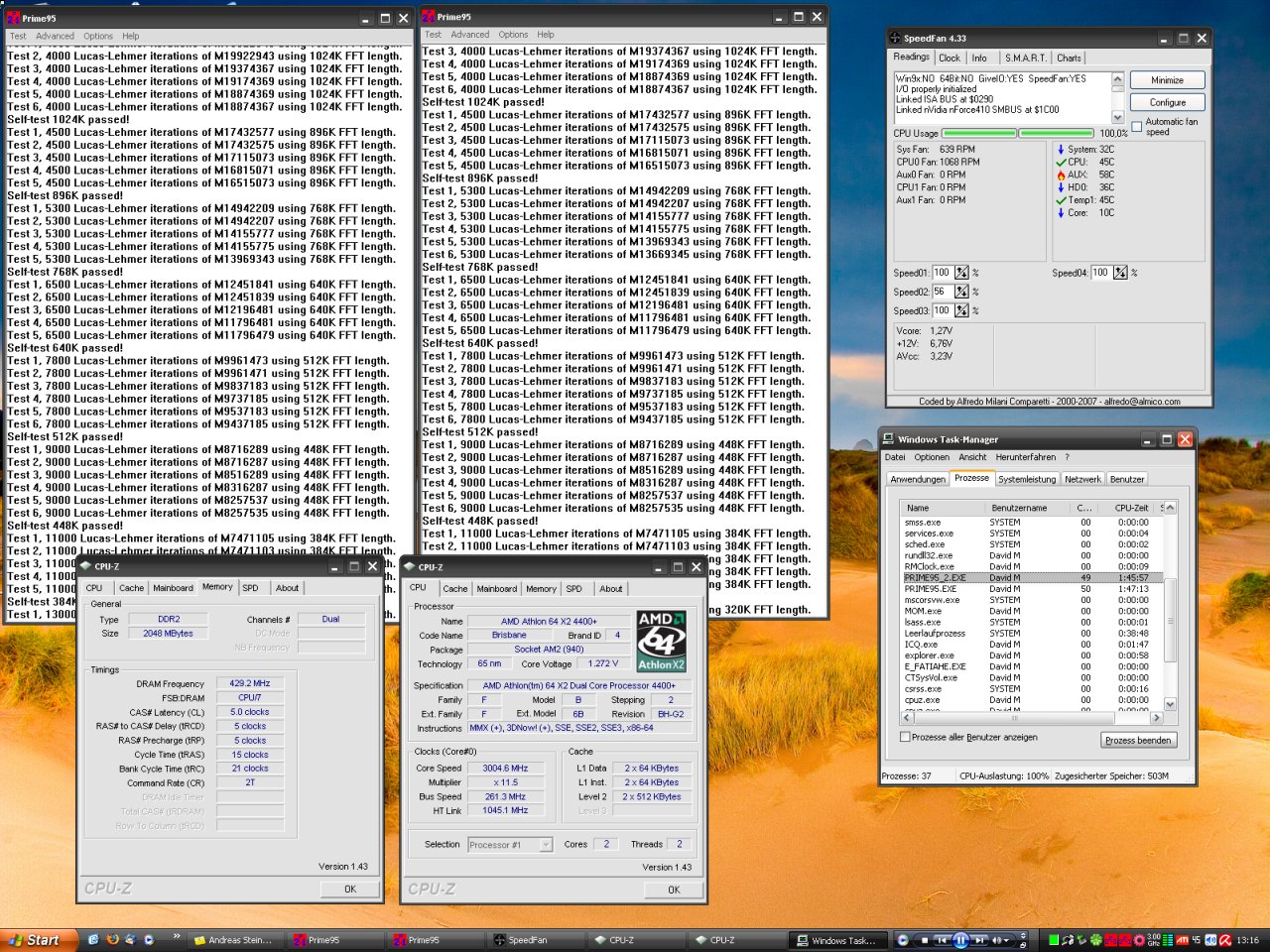This screenshot has height=952, width=1270.
Task: Click the Task-Manager process list scroll-down arrow
Action: tap(1170, 704)
